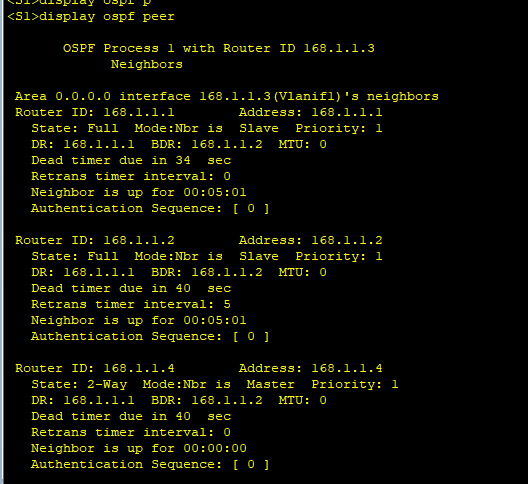Click second neighbor's 'Neighbor is up for 00:05:01'
This screenshot has height=484, width=528.
tap(139, 320)
